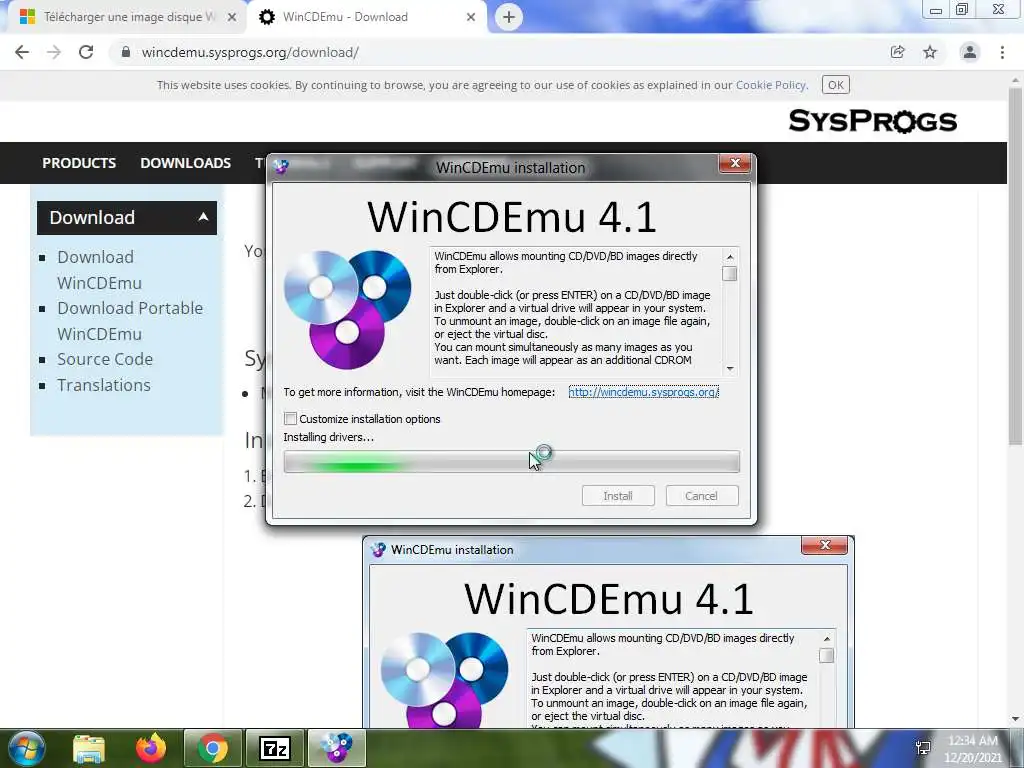Image resolution: width=1024 pixels, height=768 pixels.
Task: Open the taskbar clock showing 12:34 AM
Action: 973,748
